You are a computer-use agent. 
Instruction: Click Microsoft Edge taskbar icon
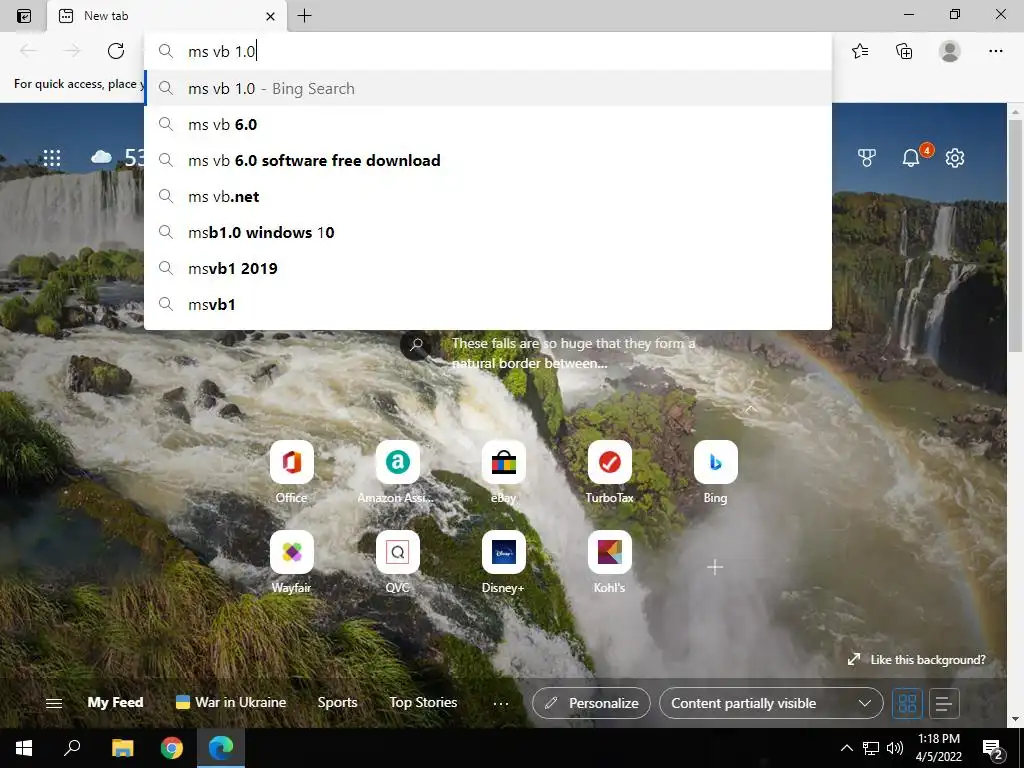(x=221, y=748)
